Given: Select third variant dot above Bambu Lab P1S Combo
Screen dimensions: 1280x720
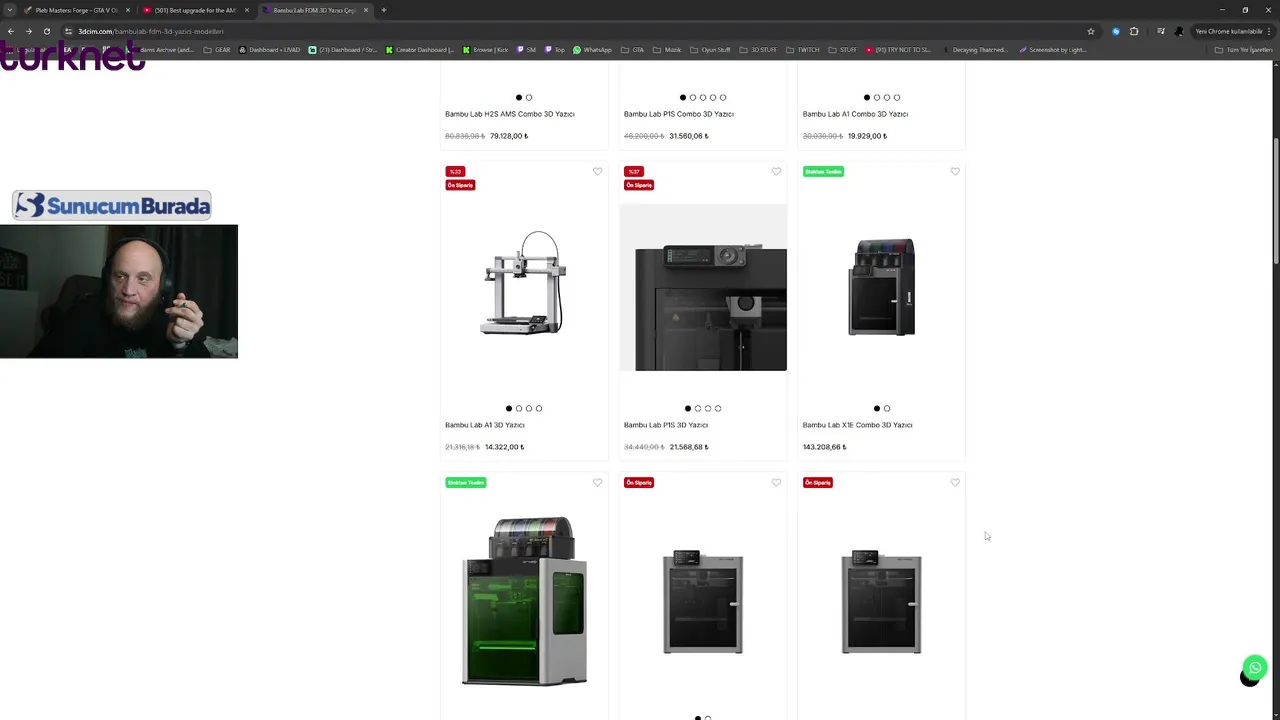Looking at the screenshot, I should point(703,97).
